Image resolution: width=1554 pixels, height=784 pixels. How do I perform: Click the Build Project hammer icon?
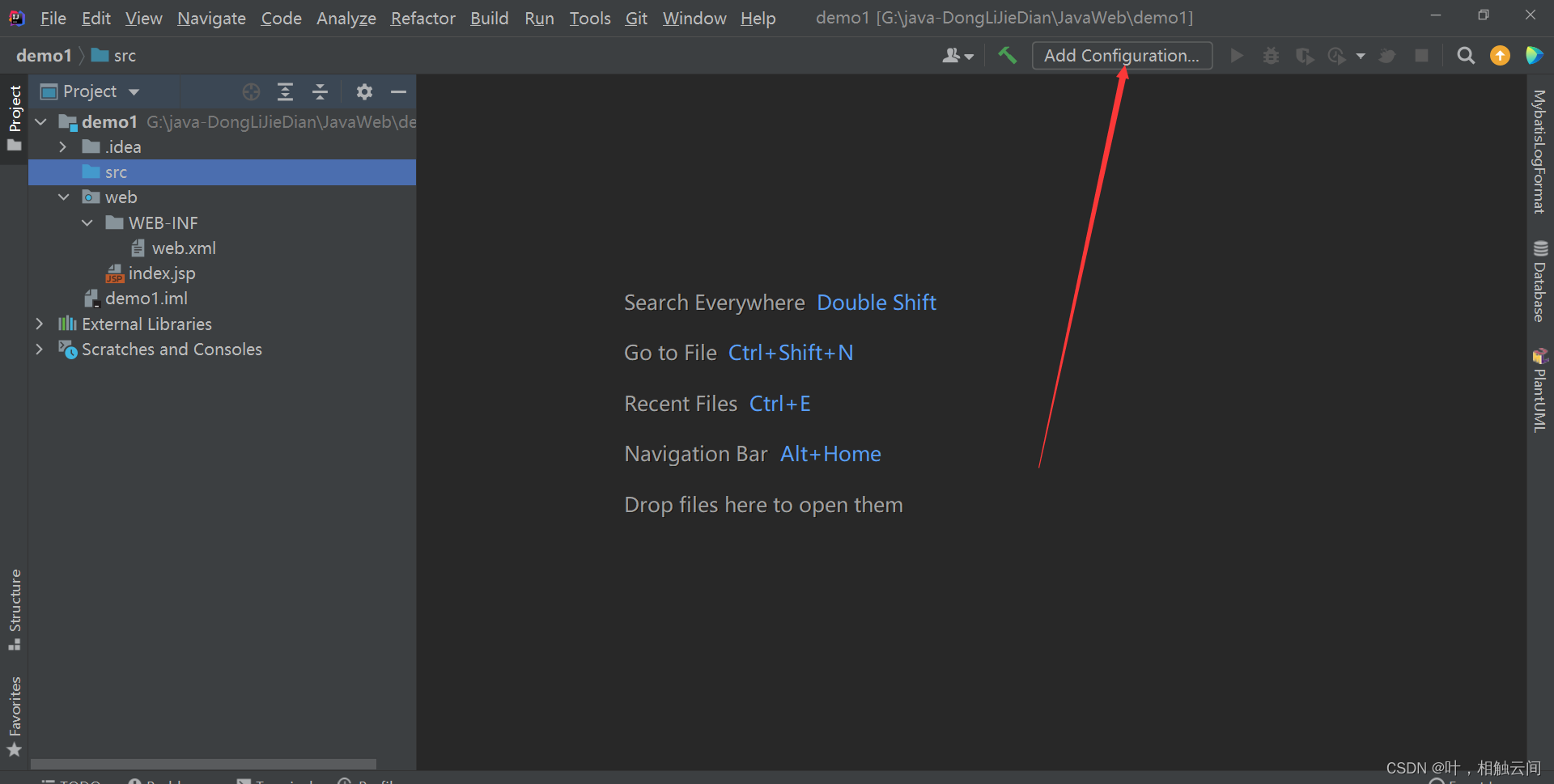point(1007,55)
